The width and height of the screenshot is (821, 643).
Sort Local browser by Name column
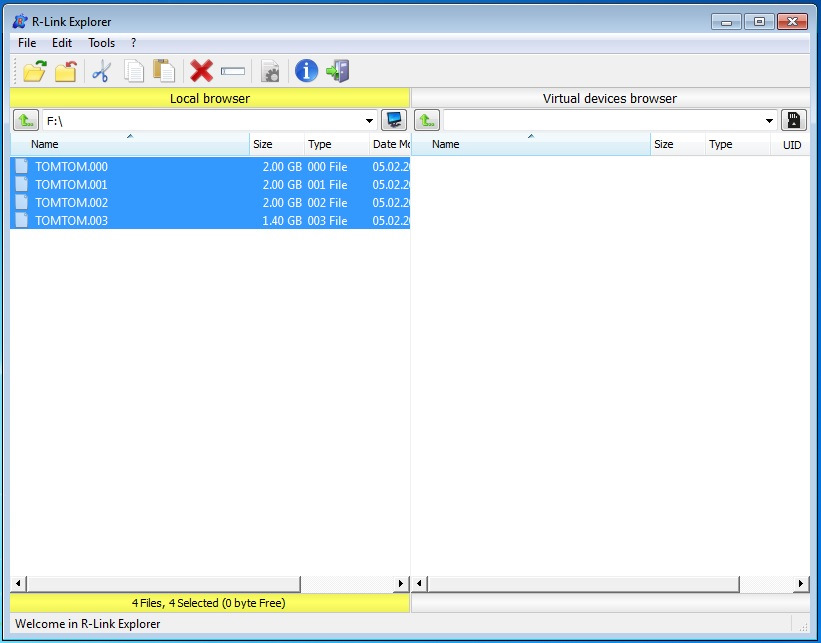(x=130, y=144)
